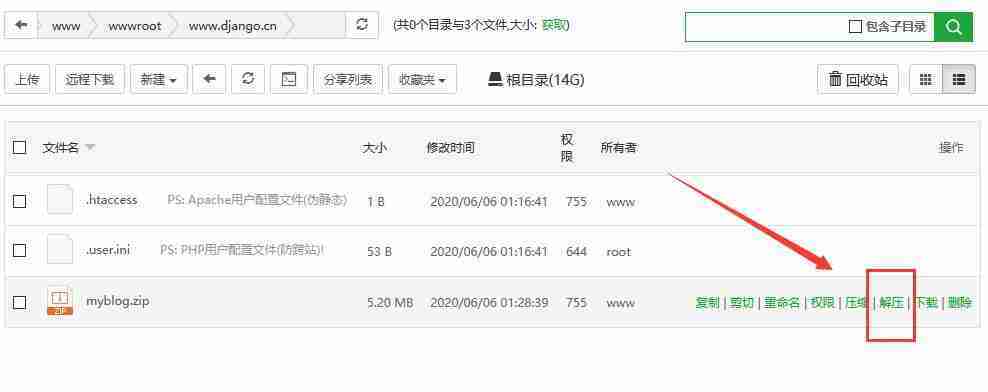988x392 pixels.
Task: Click 解压 to extract myblog.zip
Action: 892,303
